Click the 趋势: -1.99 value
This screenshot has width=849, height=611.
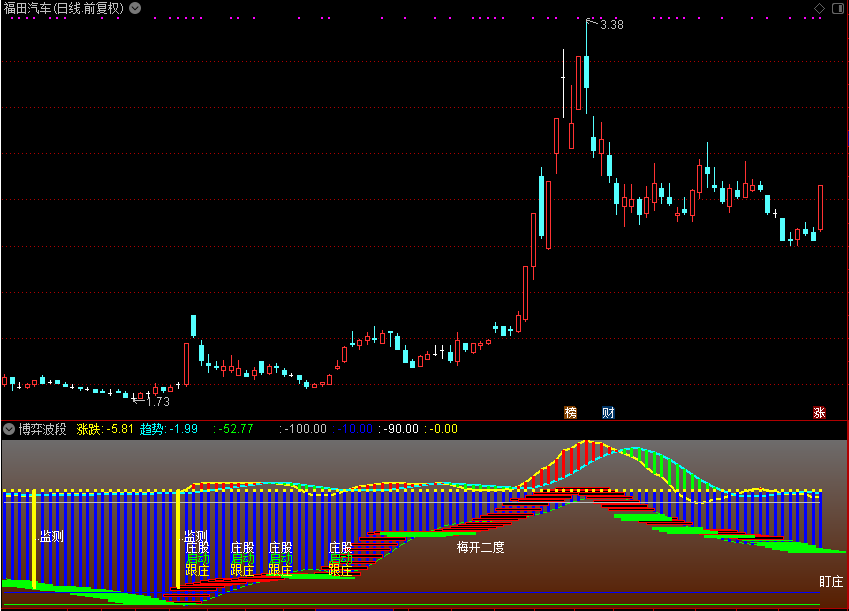(x=168, y=429)
